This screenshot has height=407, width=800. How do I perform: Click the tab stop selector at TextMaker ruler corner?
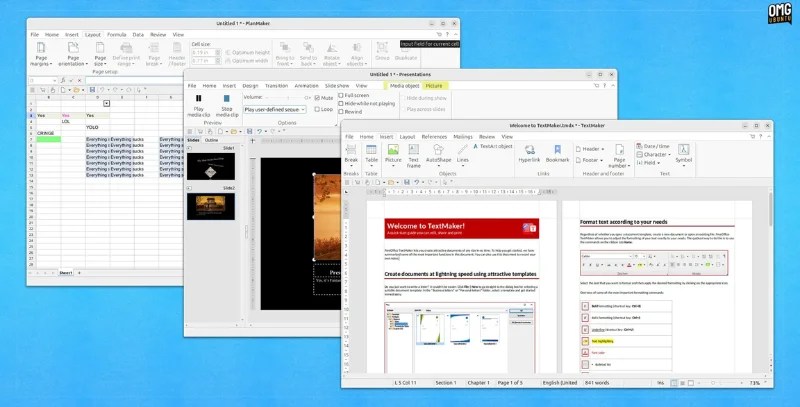[x=346, y=192]
